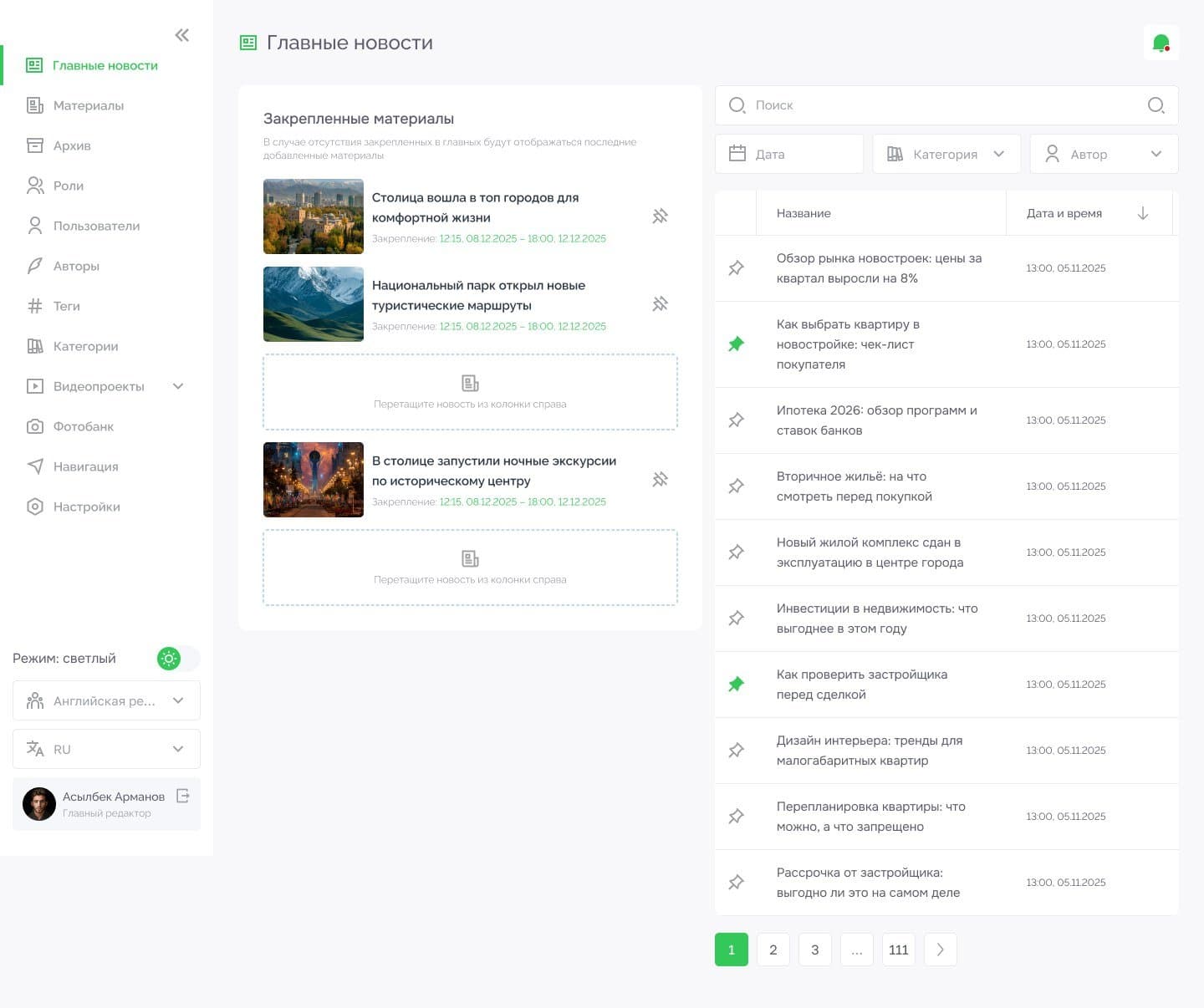
Task: Click the pagination ellipsis button
Action: pos(857,949)
